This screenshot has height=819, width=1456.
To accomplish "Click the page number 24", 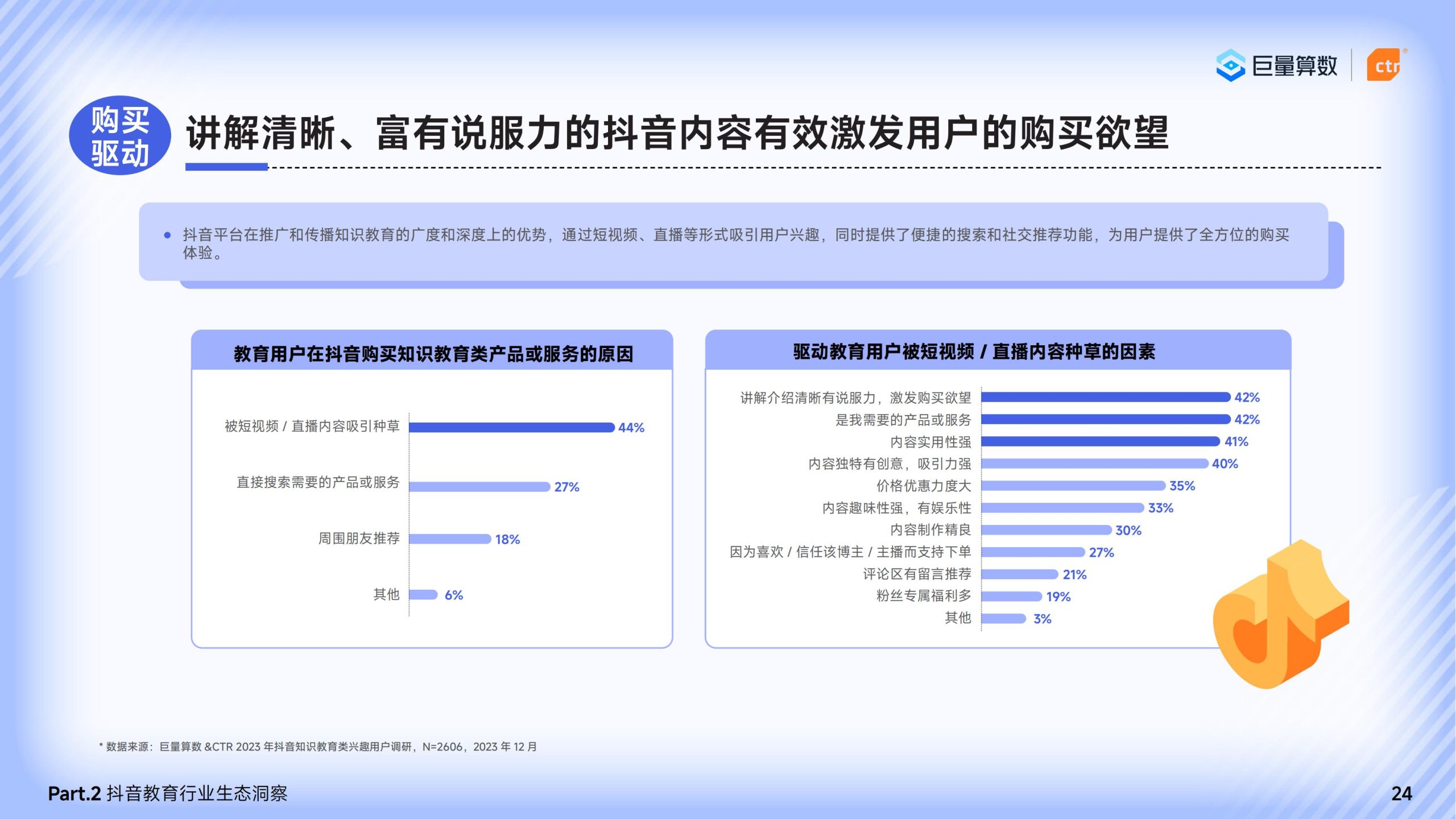I will click(x=1401, y=793).
